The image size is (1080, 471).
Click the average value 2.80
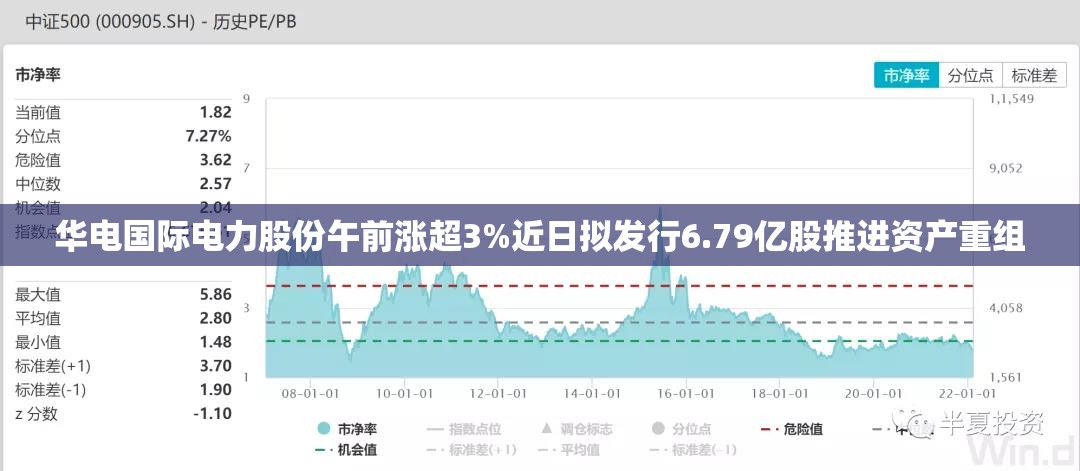[x=216, y=318]
